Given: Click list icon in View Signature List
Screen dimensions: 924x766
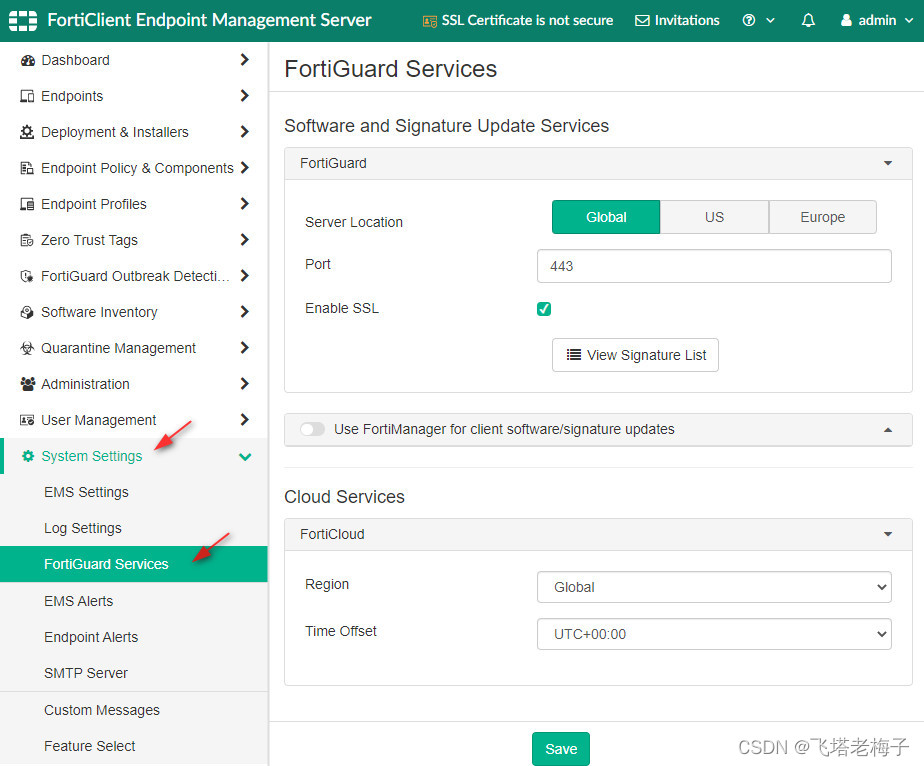Looking at the screenshot, I should pyautogui.click(x=573, y=355).
